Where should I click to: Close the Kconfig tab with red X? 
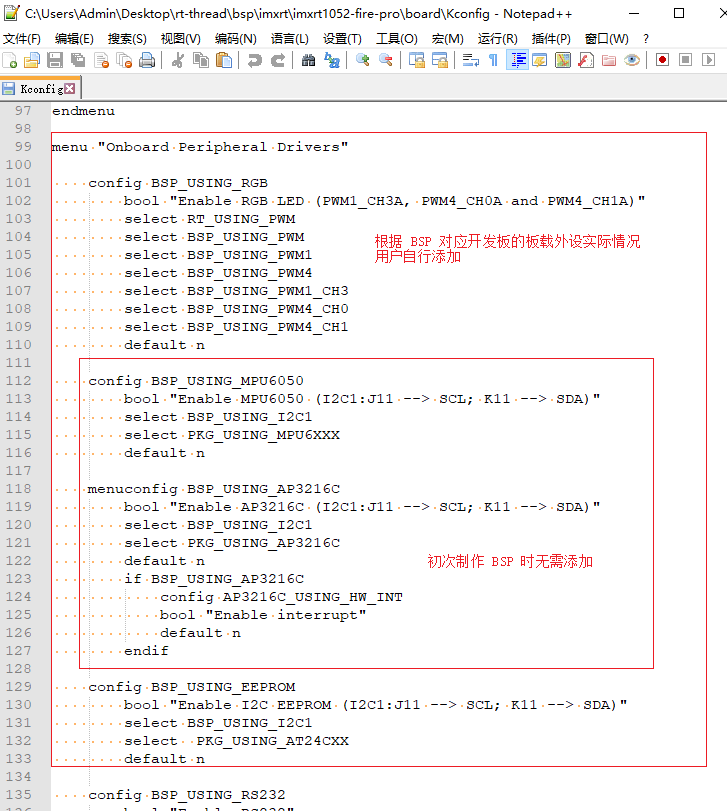coord(70,88)
